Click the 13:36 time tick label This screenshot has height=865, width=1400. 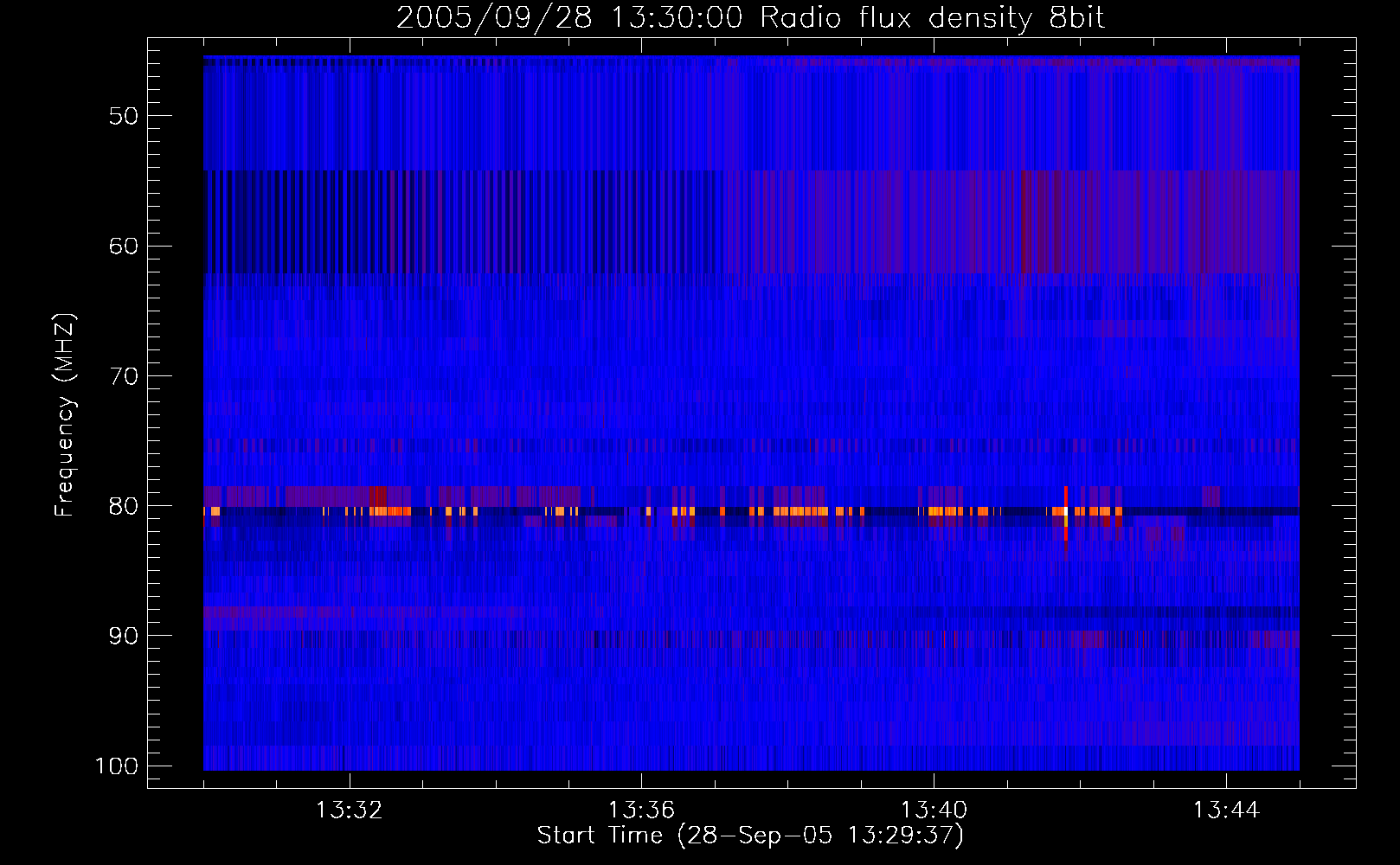point(641,811)
